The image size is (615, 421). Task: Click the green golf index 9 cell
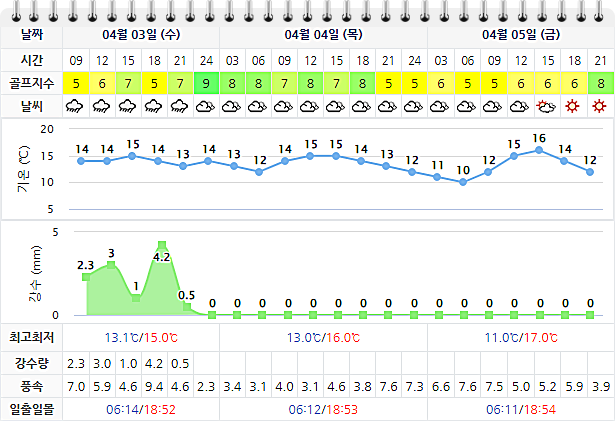(206, 83)
